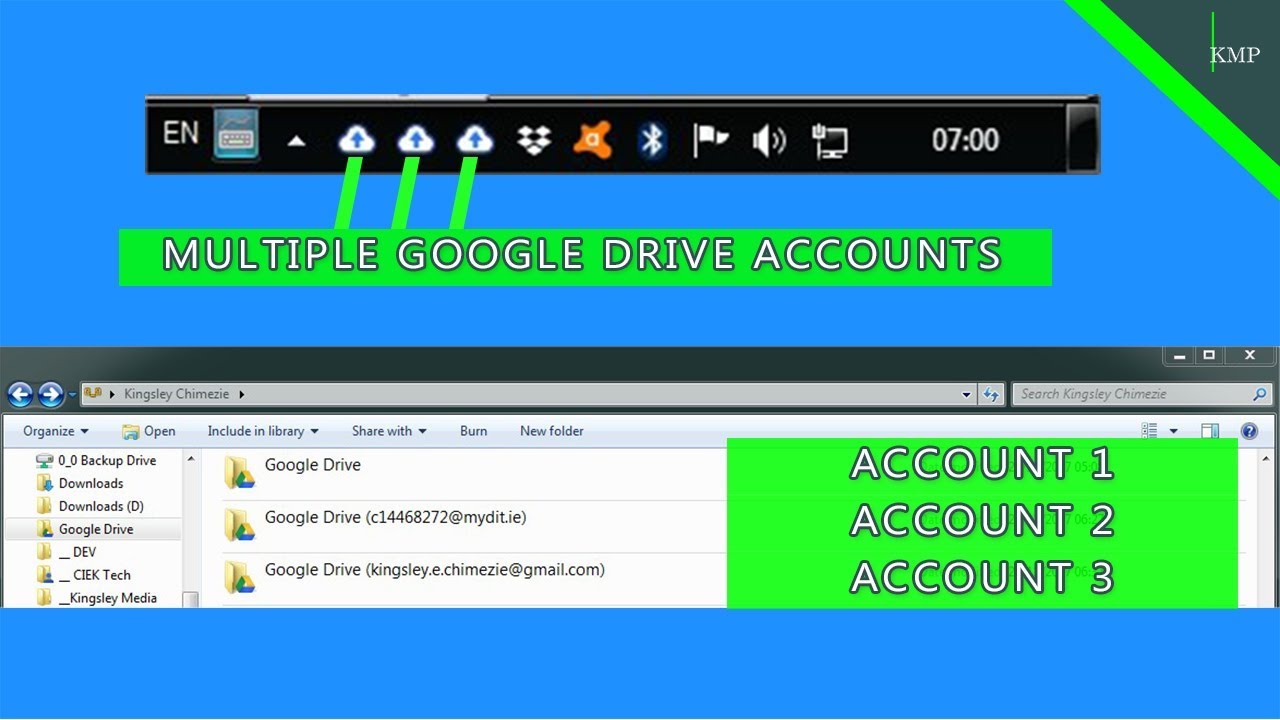Select __Kingsley Media in sidebar
The width and height of the screenshot is (1280, 720).
coord(97,598)
